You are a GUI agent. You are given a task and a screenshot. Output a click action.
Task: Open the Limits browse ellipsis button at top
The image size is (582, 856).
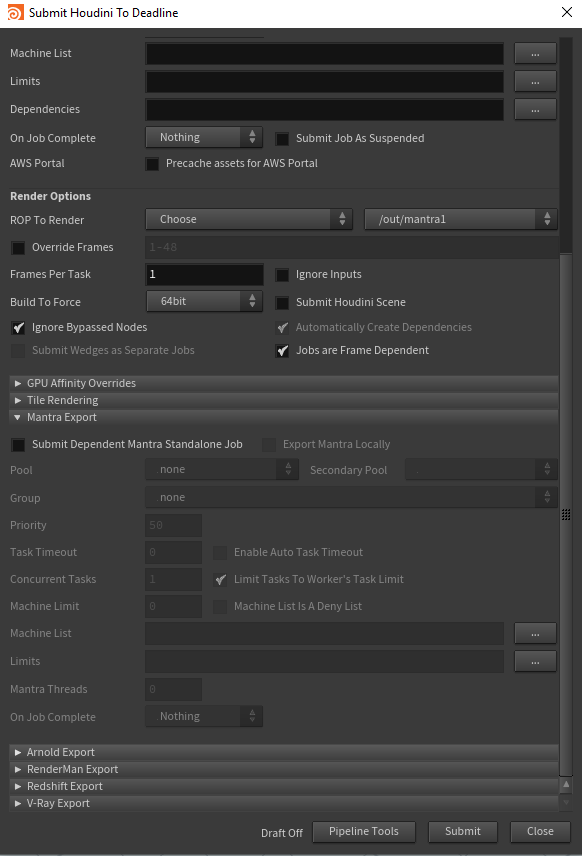point(535,81)
